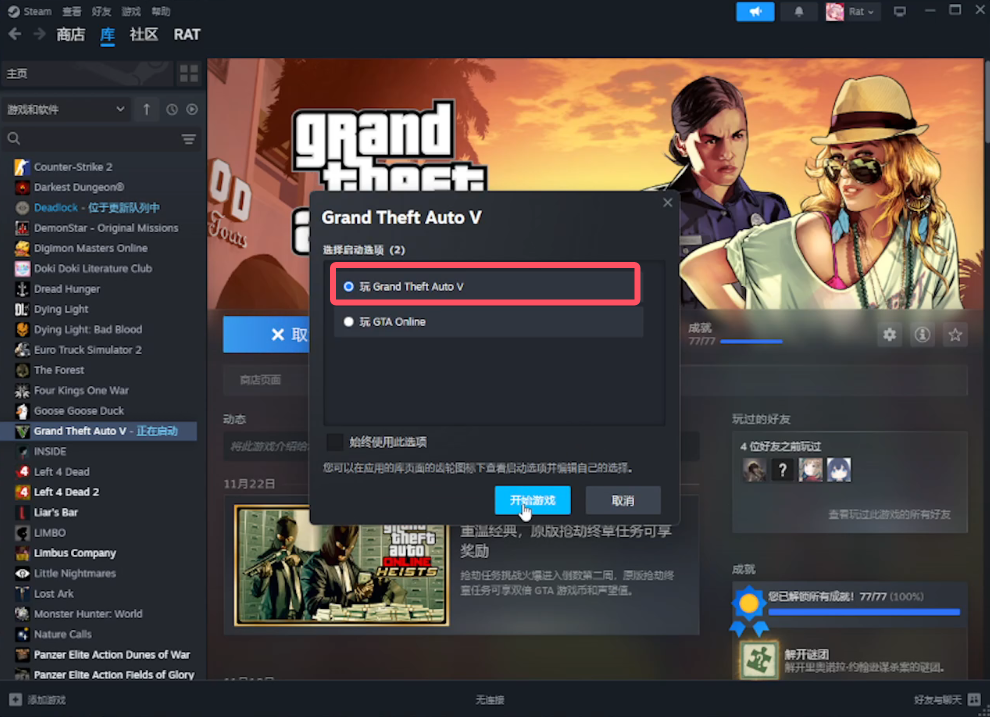Image resolution: width=990 pixels, height=717 pixels.
Task: Click the Goose Goose Duck game icon
Action: 22,411
